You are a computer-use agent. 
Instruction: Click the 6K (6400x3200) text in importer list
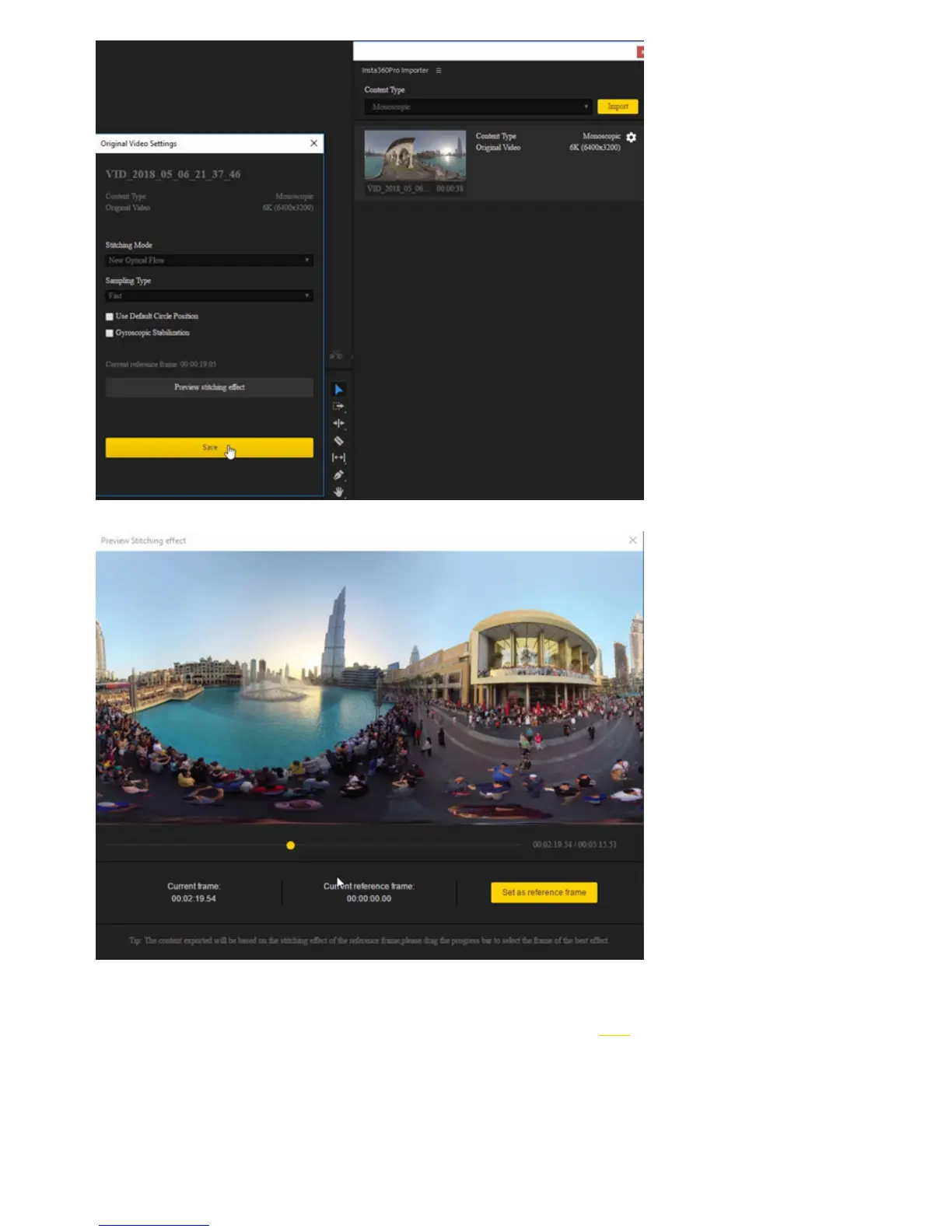(x=595, y=147)
